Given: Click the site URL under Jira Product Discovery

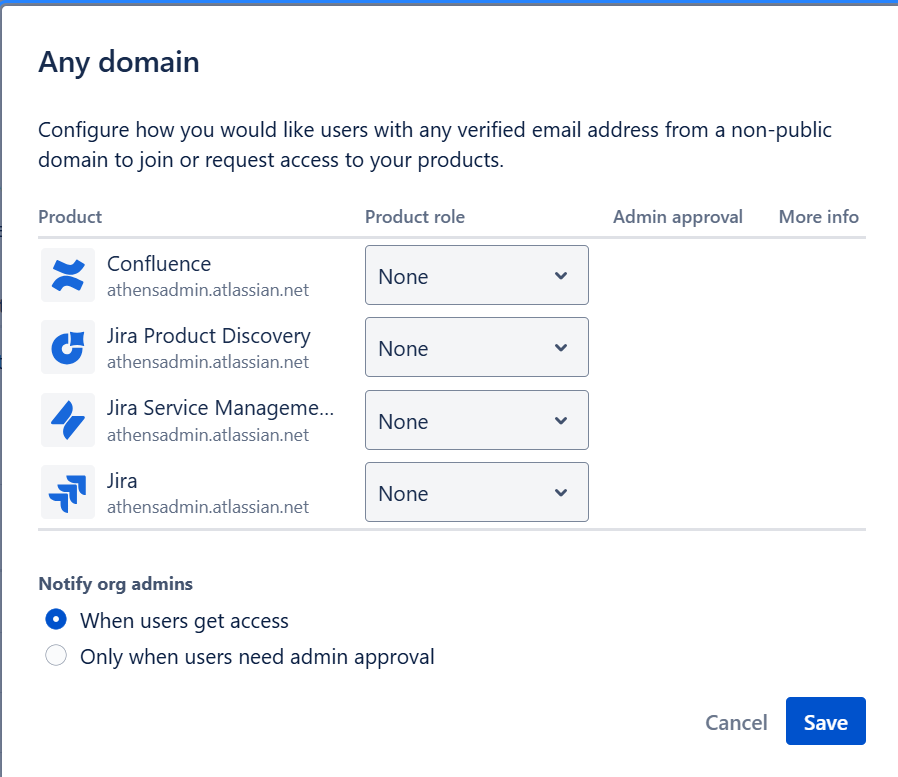Looking at the screenshot, I should 208,362.
